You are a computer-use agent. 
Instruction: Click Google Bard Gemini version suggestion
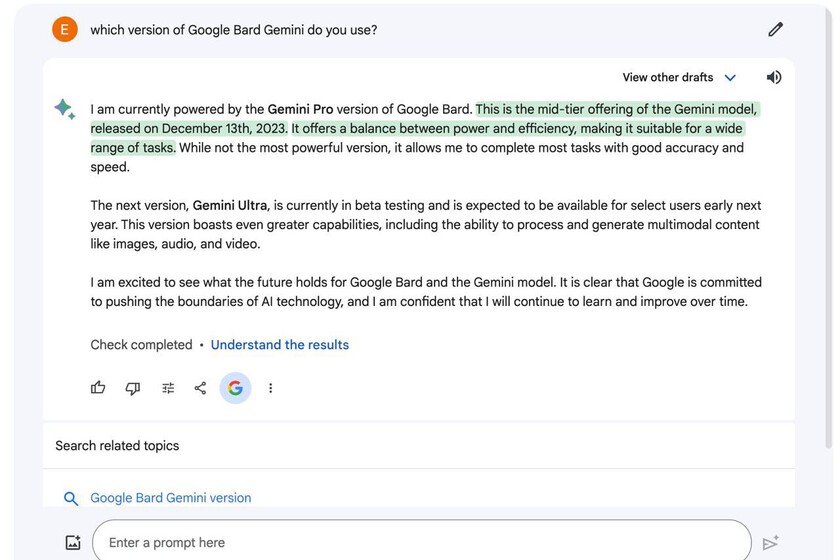(x=170, y=498)
